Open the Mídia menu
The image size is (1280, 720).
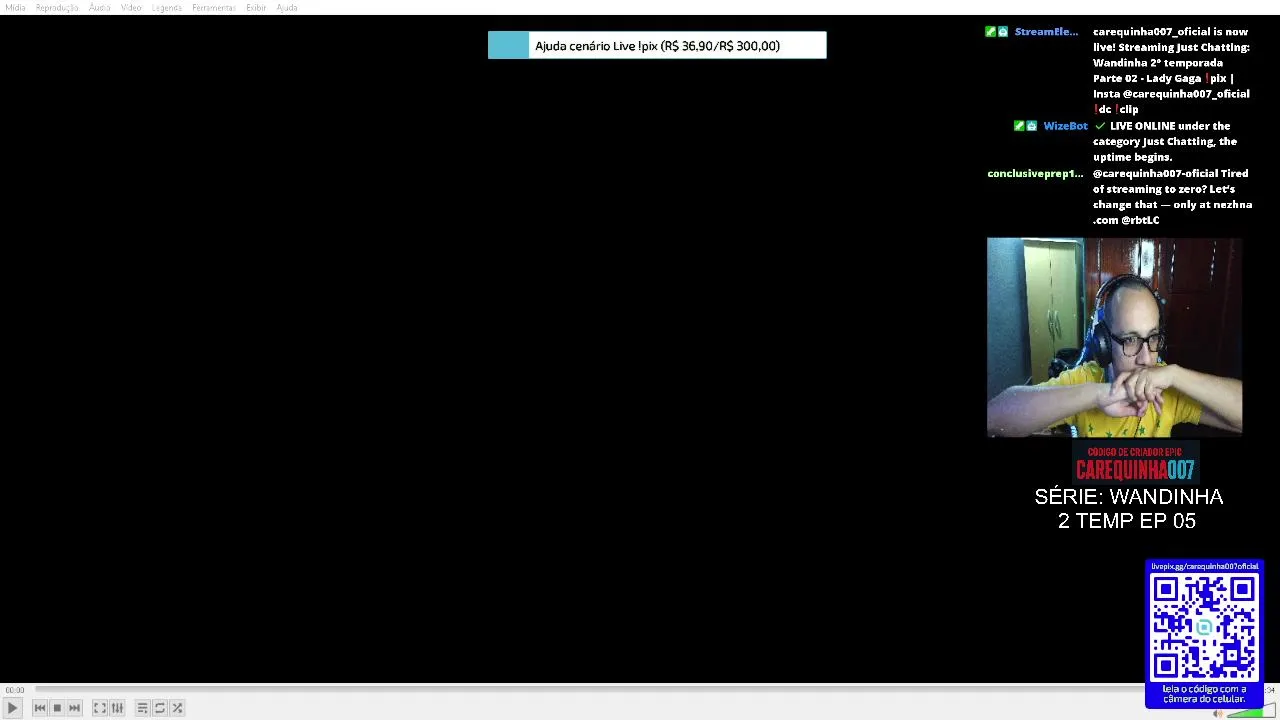[x=15, y=7]
